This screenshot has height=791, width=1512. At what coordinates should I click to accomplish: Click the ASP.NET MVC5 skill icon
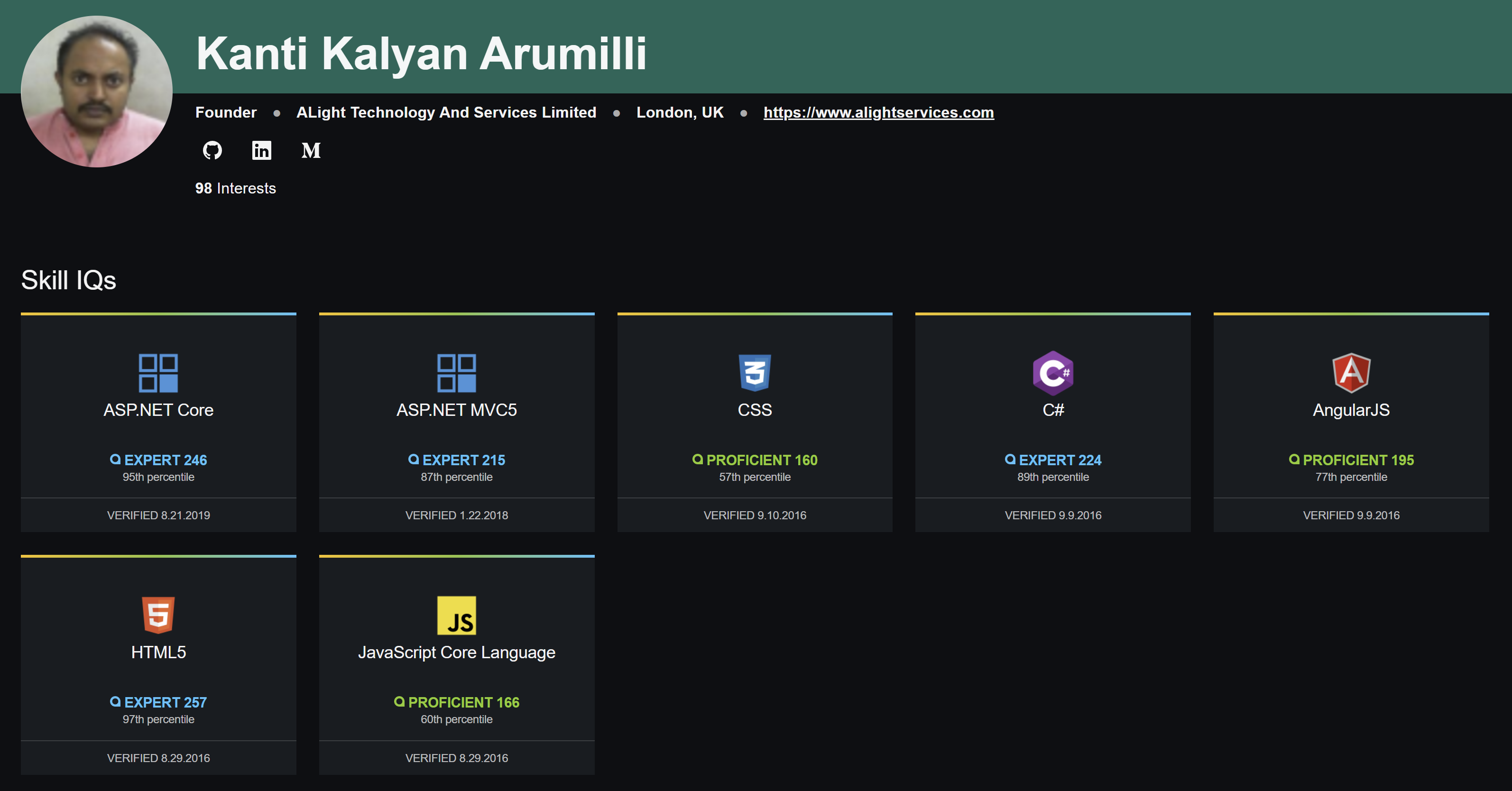(457, 373)
